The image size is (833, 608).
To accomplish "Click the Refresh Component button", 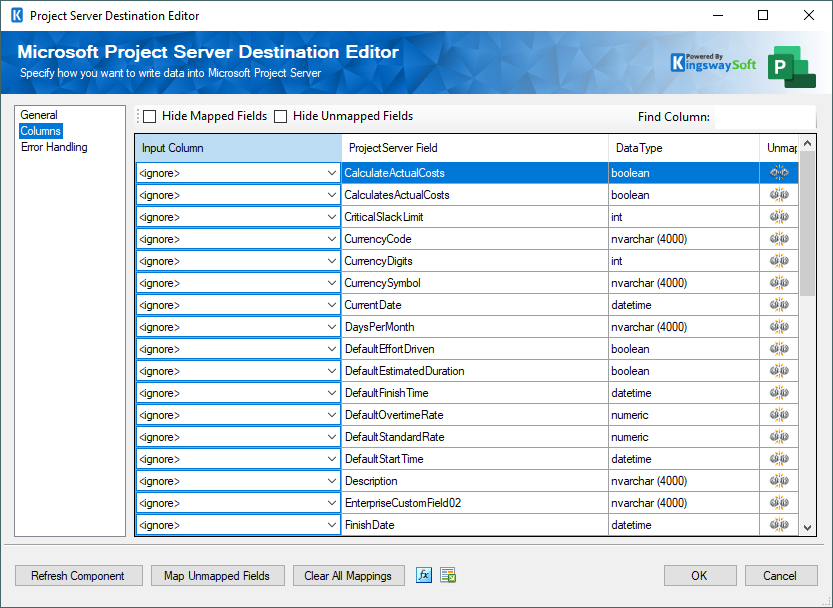I will click(79, 576).
